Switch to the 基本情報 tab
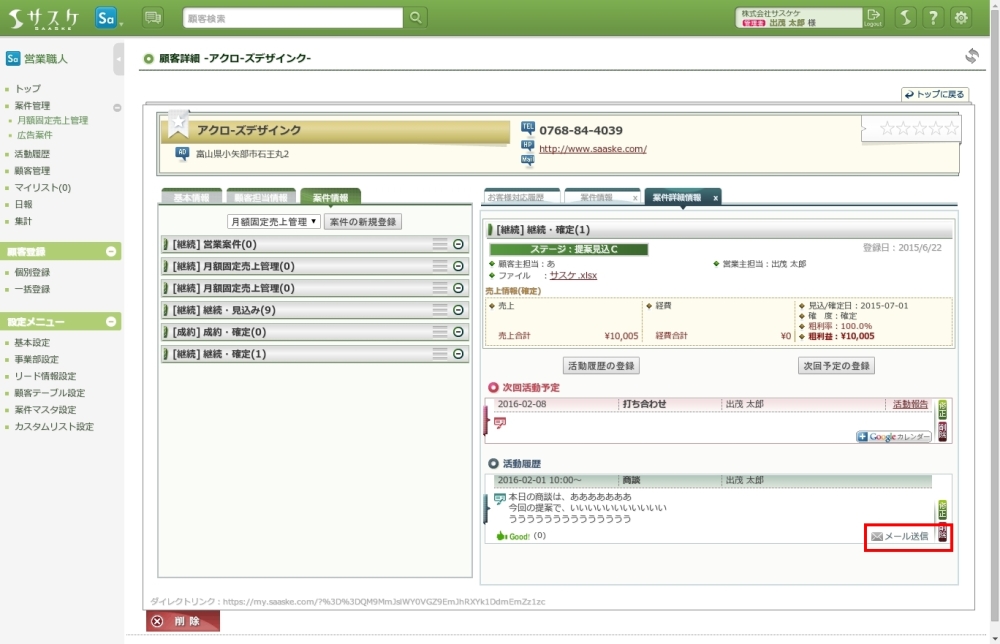 coord(192,198)
